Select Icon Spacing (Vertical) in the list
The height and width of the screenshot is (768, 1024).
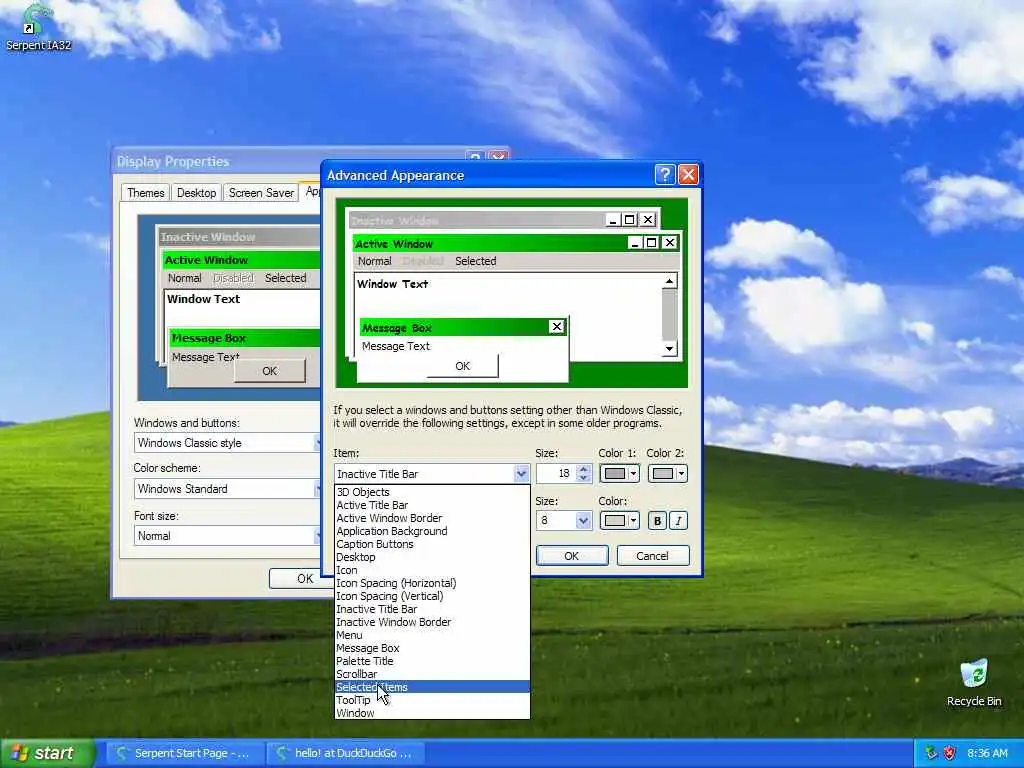click(432, 596)
